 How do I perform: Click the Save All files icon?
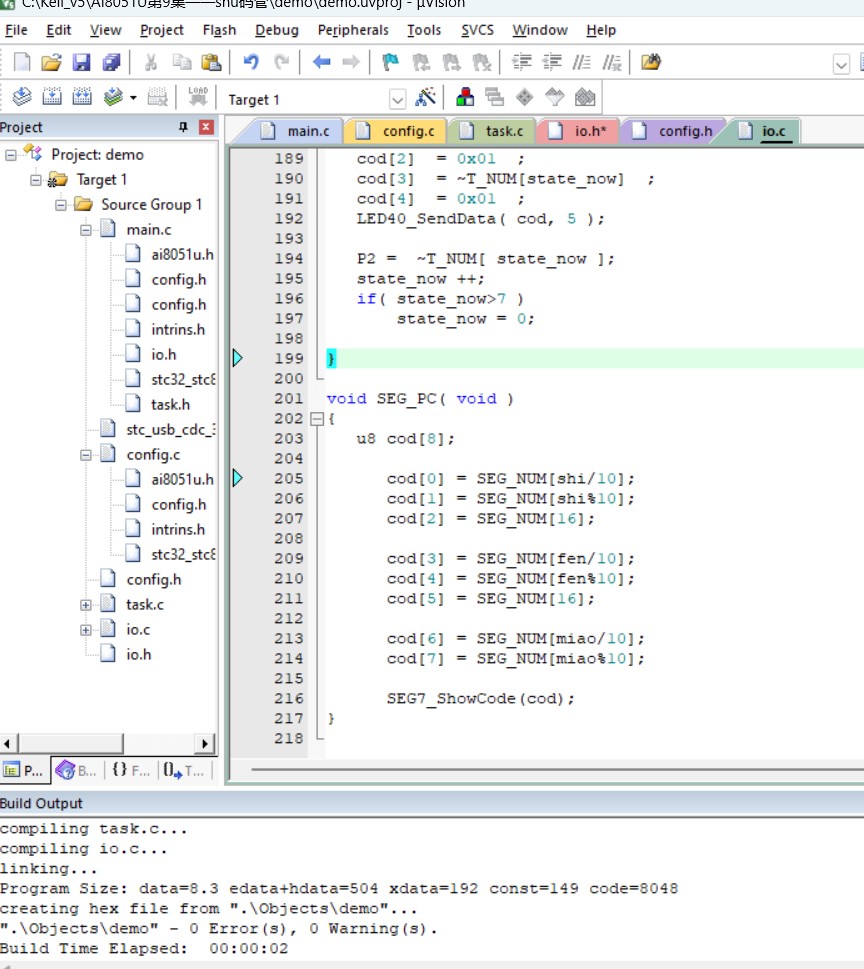pos(112,62)
